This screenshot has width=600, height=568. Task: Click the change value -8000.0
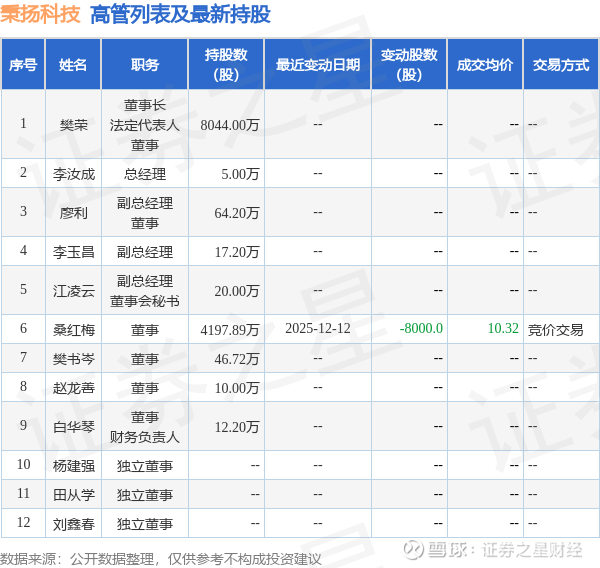421,328
